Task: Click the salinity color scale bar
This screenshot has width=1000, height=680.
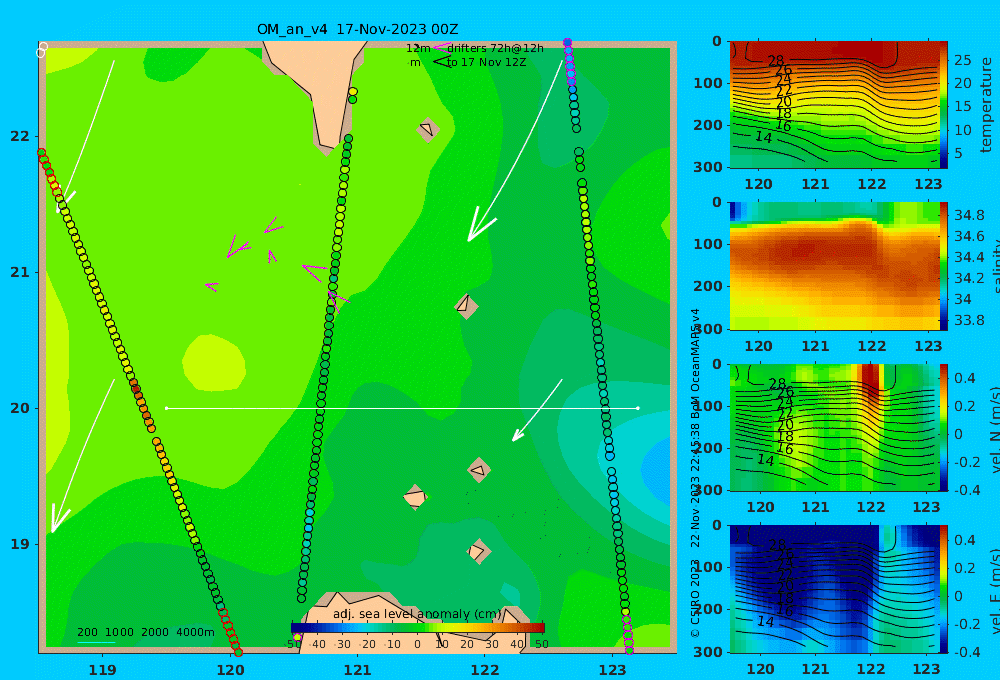Action: click(944, 266)
